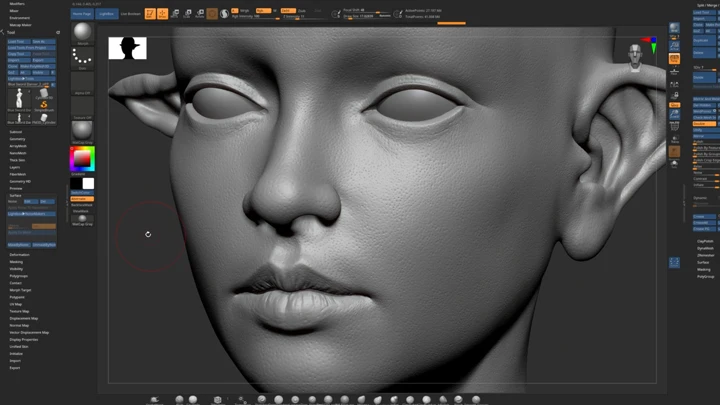Open the large MatCap Gray material selector
The image size is (720, 405).
(83, 132)
